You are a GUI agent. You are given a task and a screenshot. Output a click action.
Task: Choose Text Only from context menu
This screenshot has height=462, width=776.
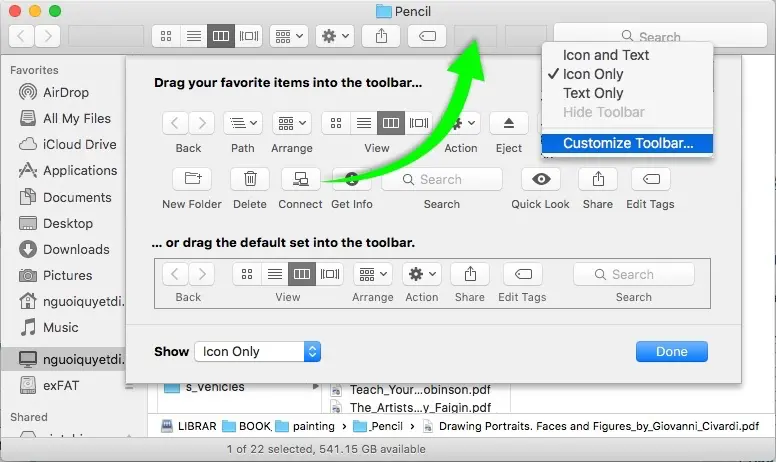[x=593, y=93]
